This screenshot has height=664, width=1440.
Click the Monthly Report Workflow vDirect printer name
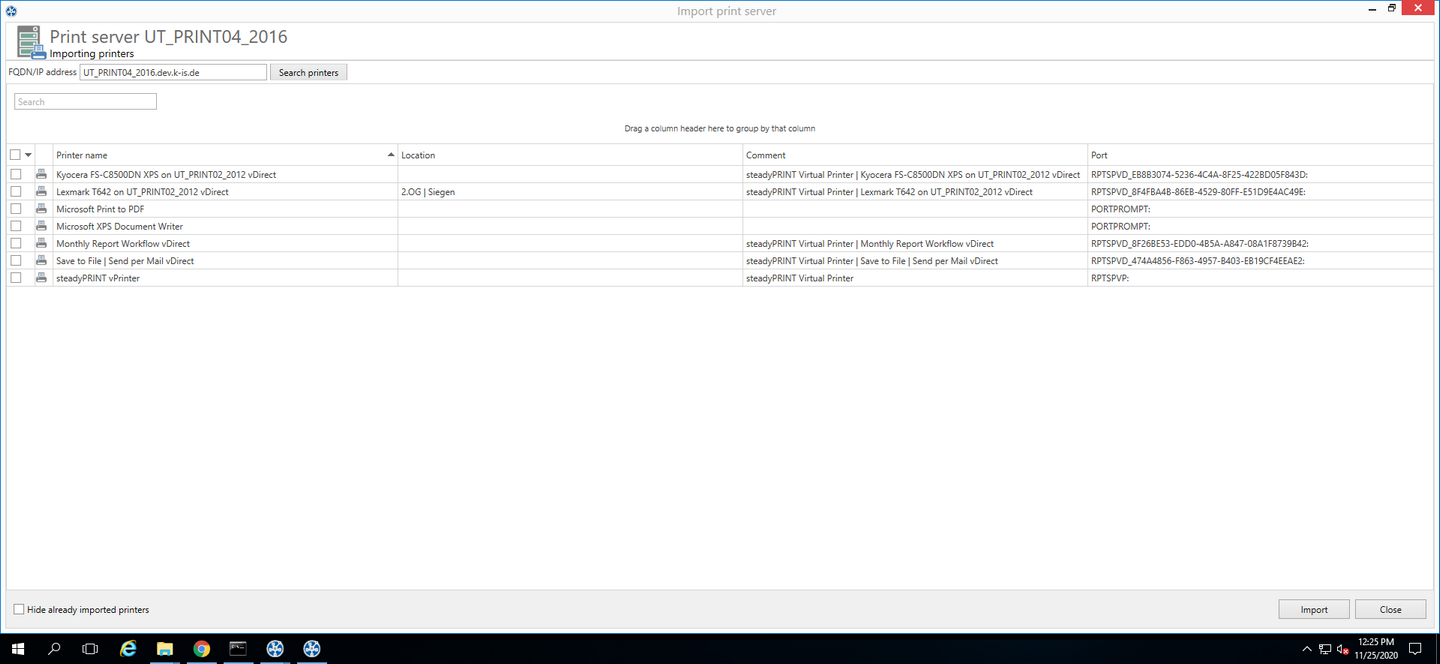[x=123, y=244]
